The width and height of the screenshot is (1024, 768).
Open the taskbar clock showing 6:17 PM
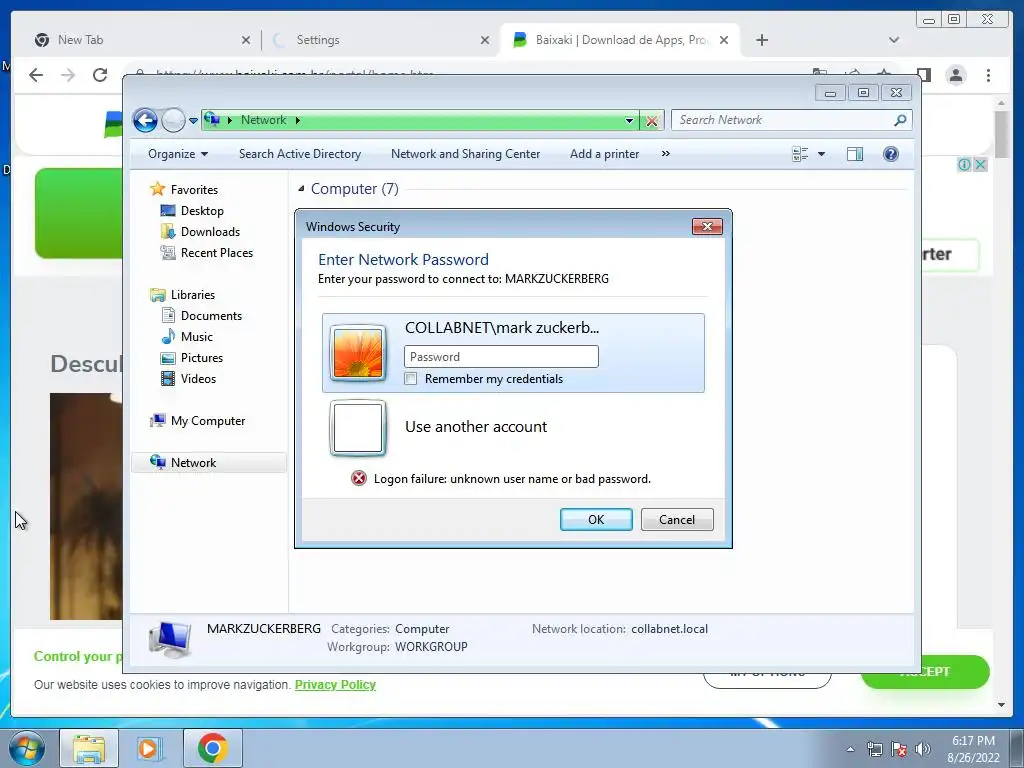point(973,749)
